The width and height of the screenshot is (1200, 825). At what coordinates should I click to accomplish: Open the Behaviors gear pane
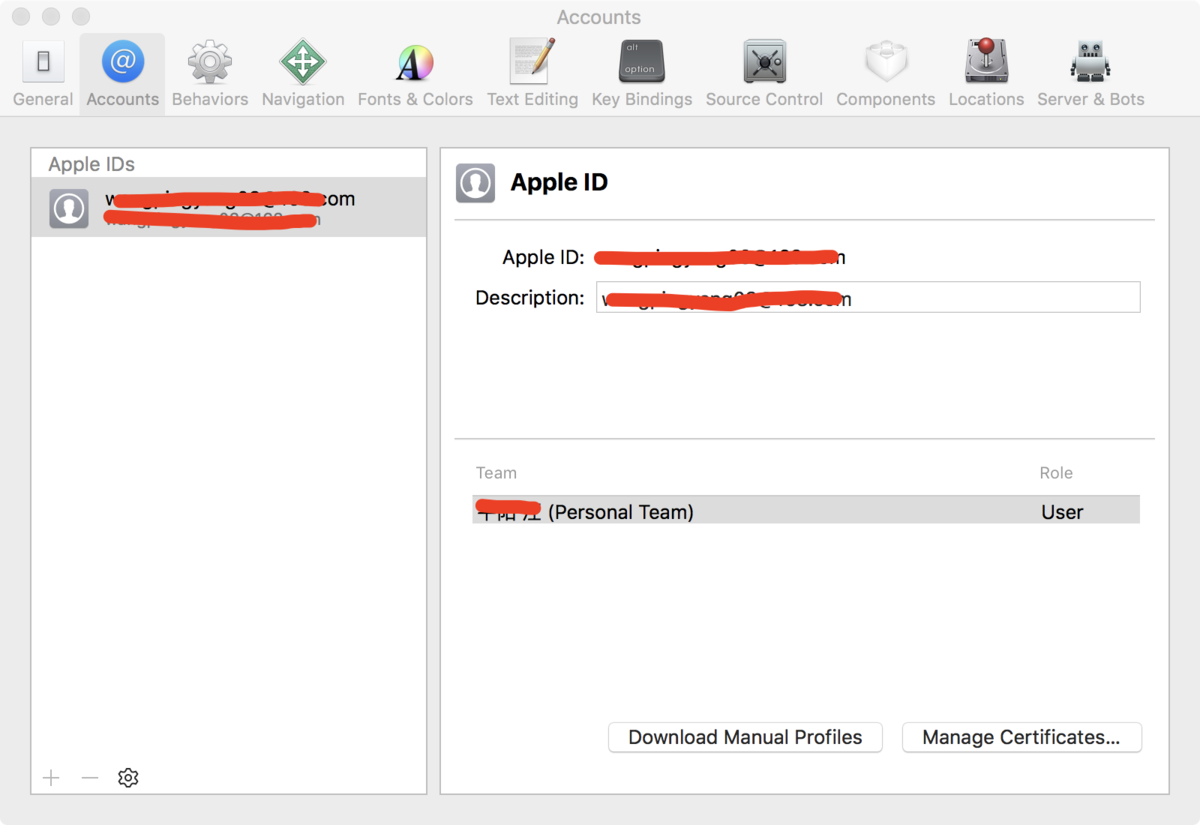coord(210,73)
